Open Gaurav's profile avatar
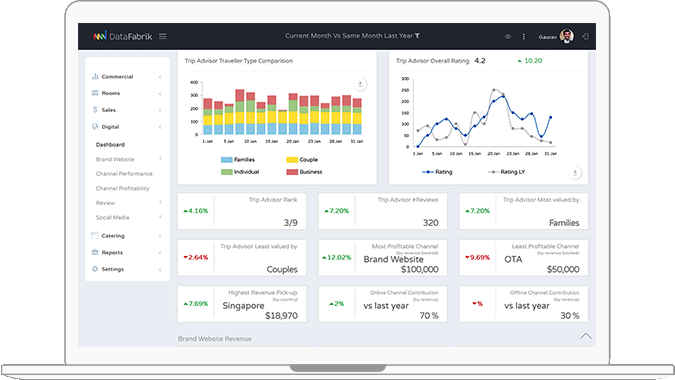675x380 pixels. (x=567, y=36)
